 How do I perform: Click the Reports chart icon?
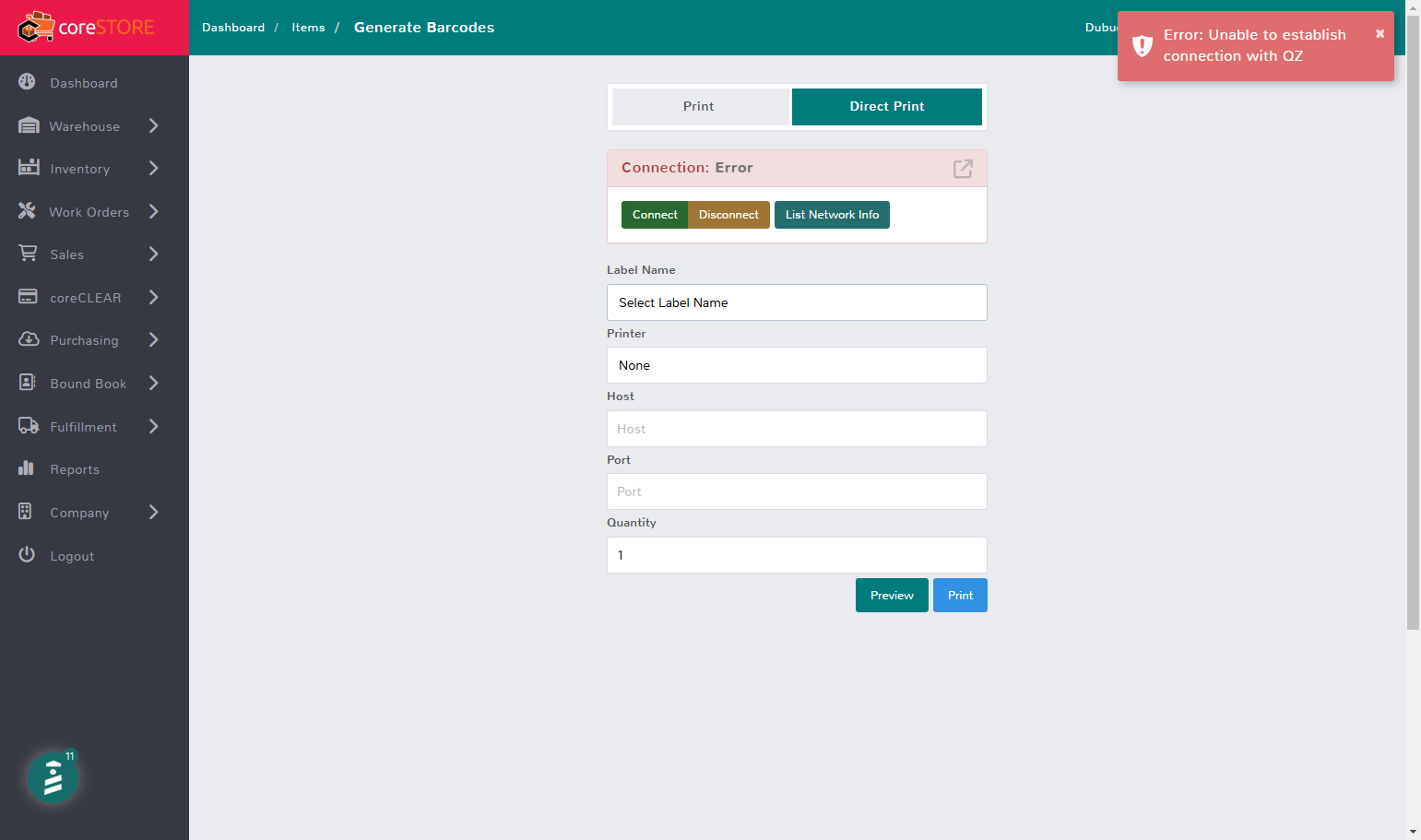(27, 468)
